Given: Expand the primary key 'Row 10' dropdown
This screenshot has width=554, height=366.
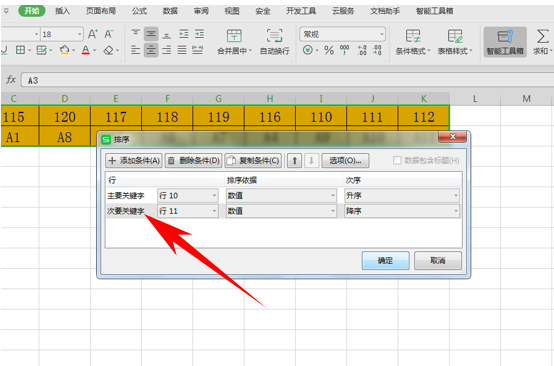Looking at the screenshot, I should point(188,195).
